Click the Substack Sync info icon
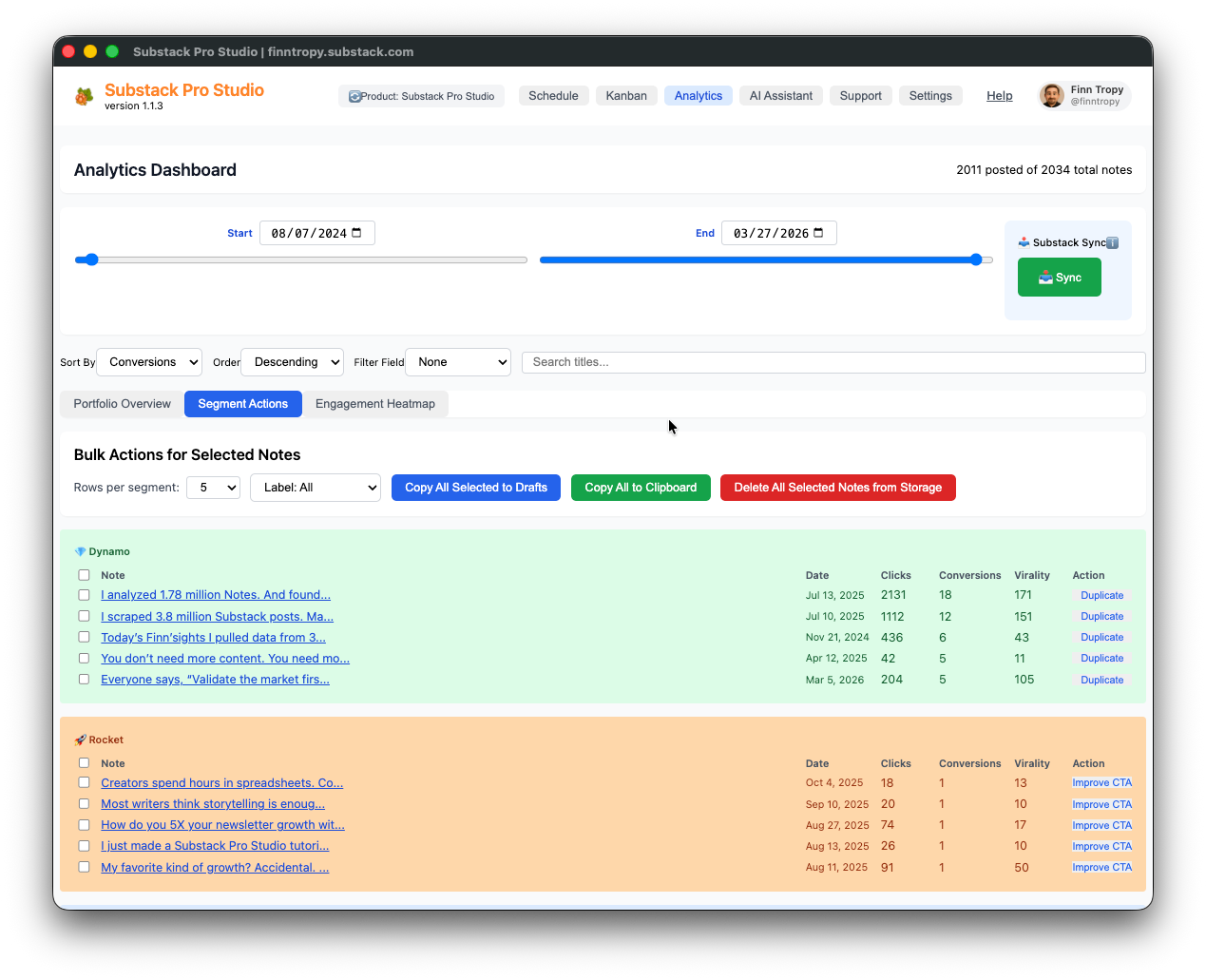 pyautogui.click(x=1113, y=243)
